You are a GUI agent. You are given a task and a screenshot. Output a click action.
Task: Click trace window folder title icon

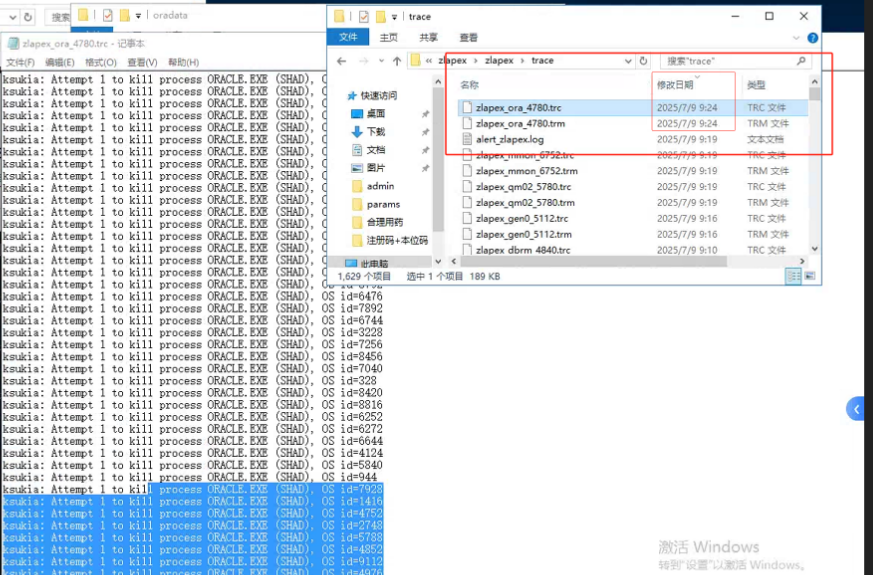tap(339, 16)
